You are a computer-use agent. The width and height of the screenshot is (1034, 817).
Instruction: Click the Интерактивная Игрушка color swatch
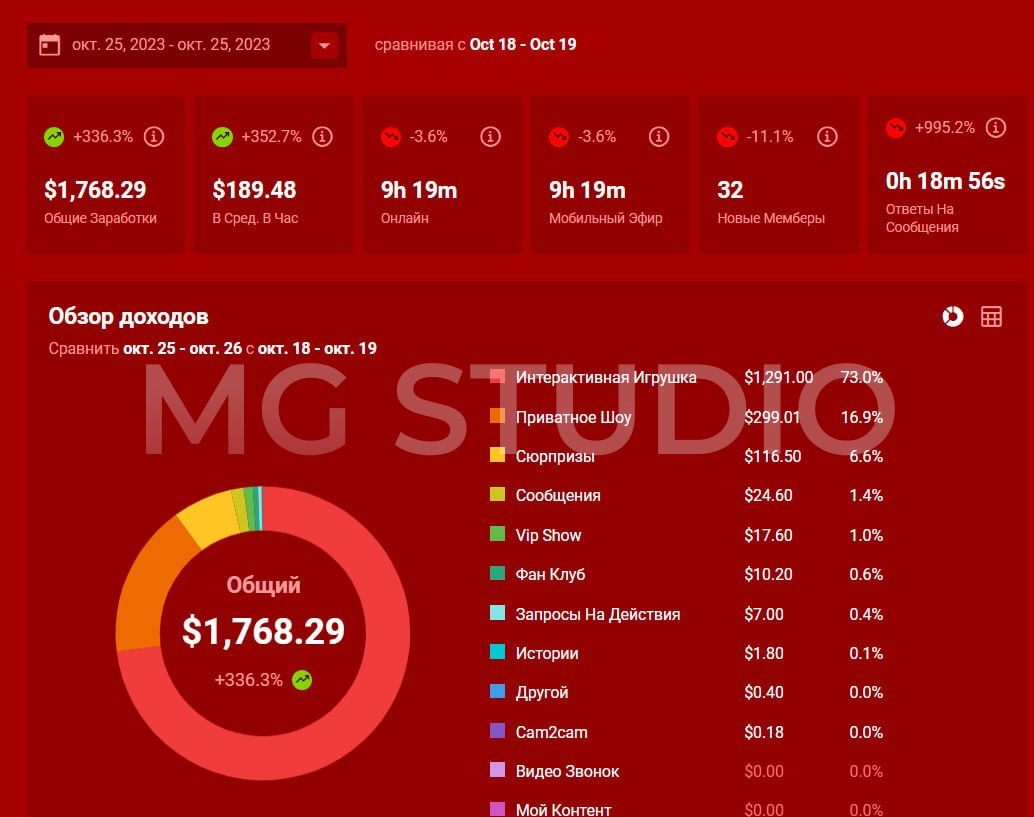[x=497, y=377]
